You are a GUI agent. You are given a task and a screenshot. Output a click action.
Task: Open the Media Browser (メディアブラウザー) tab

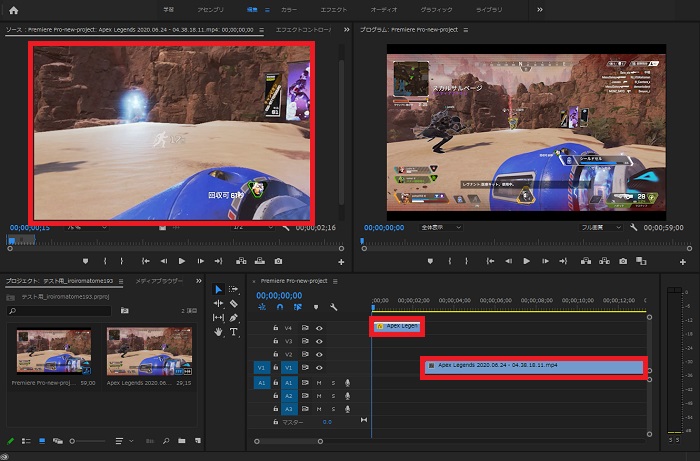(x=159, y=281)
